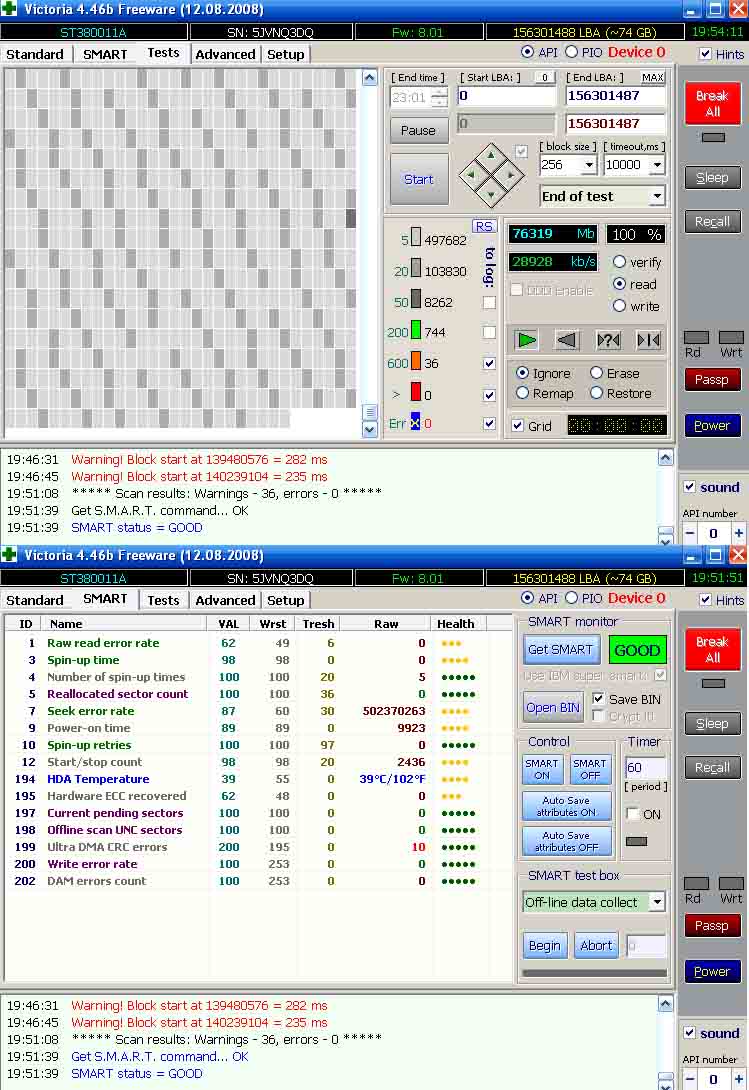Open the End of test dropdown
749x1090 pixels.
(x=657, y=196)
